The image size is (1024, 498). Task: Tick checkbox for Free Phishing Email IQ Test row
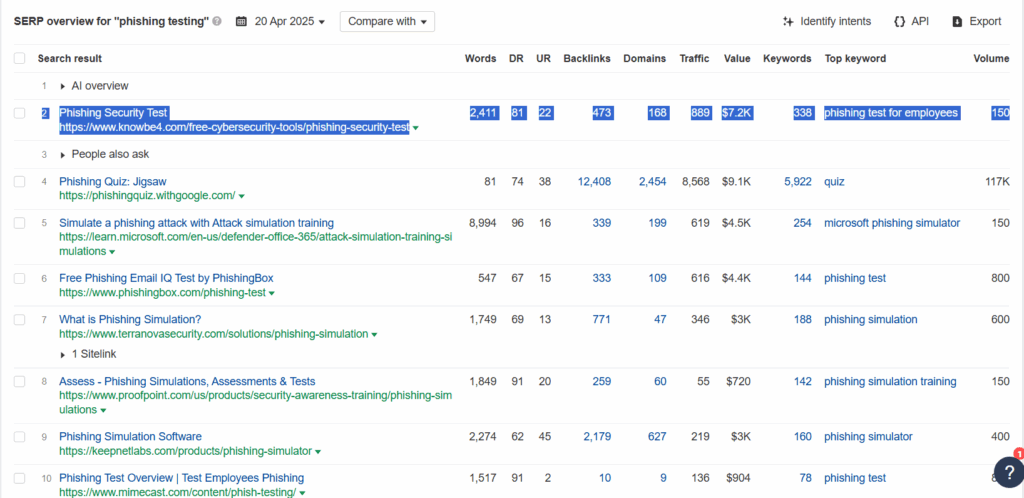(20, 278)
